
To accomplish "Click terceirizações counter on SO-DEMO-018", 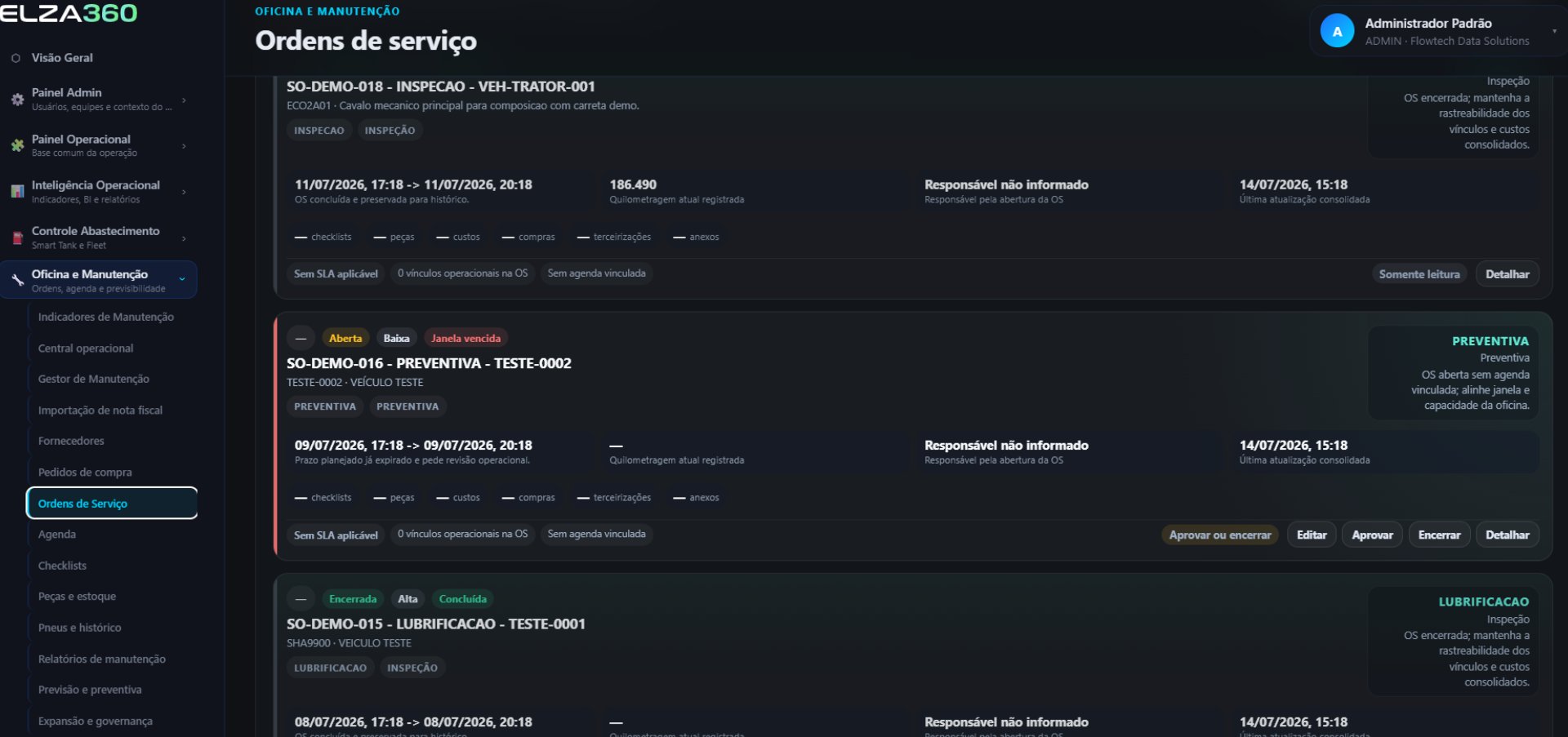I will tap(614, 237).
